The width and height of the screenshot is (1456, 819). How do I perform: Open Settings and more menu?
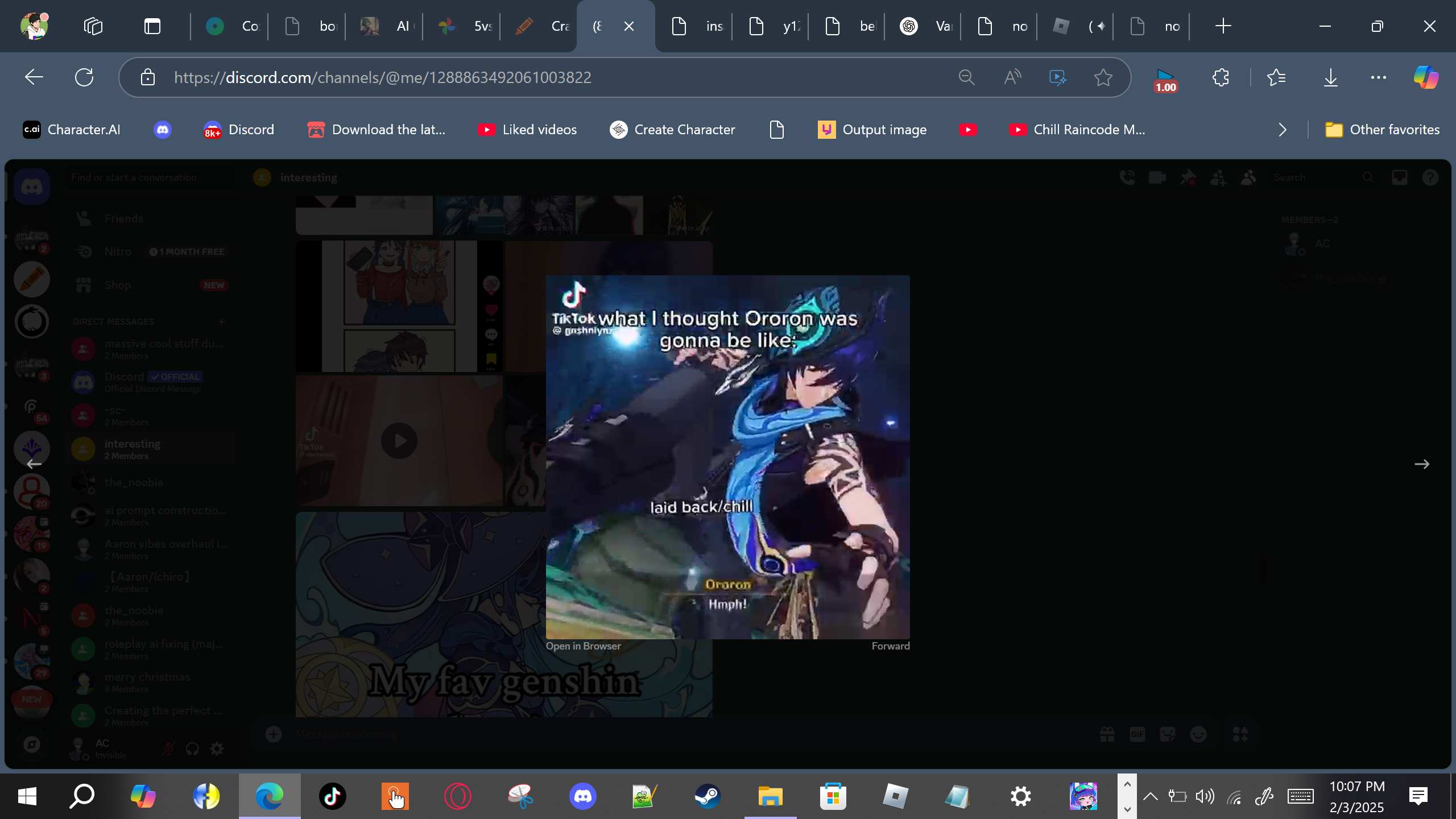coord(1379,77)
